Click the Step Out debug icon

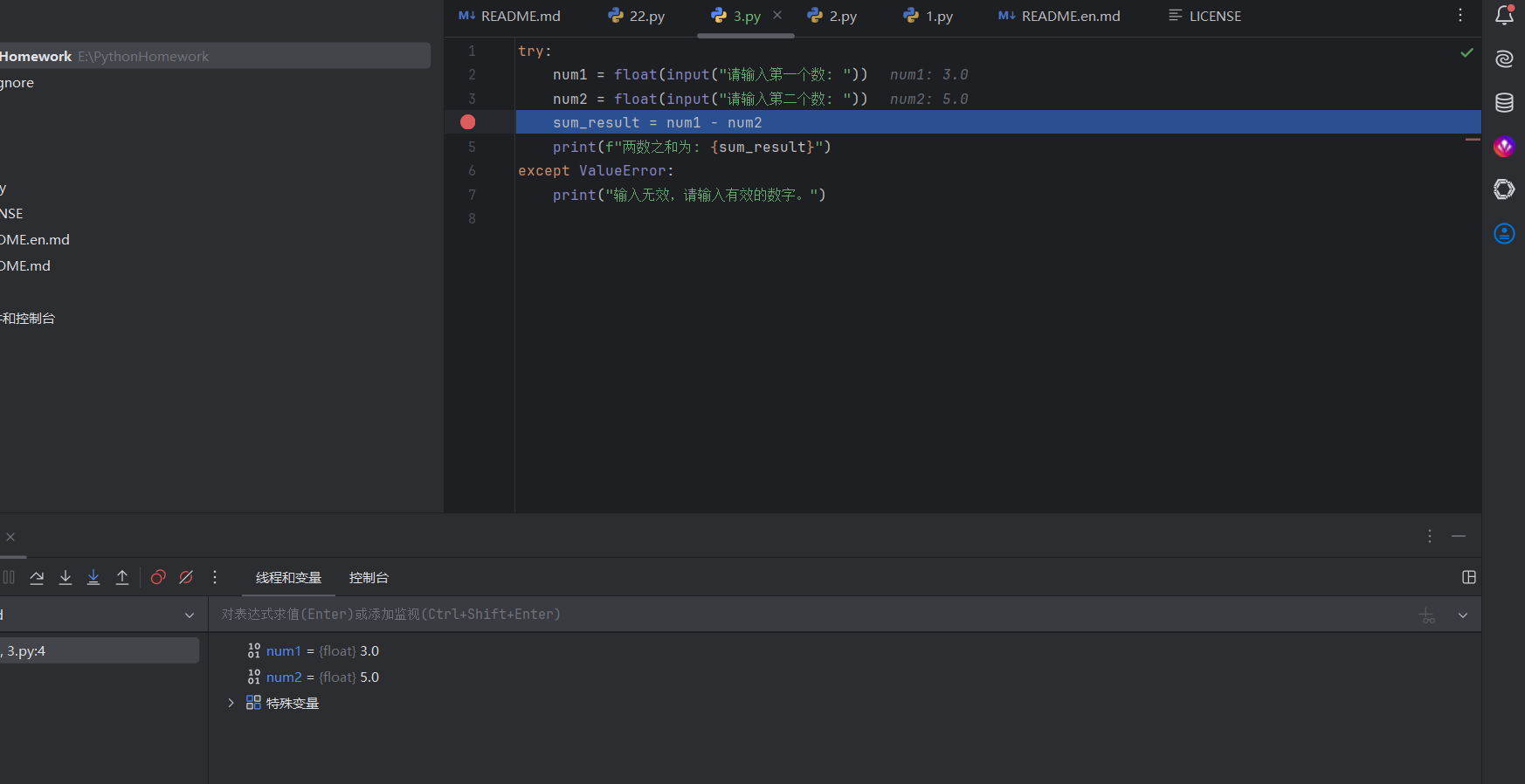click(122, 578)
